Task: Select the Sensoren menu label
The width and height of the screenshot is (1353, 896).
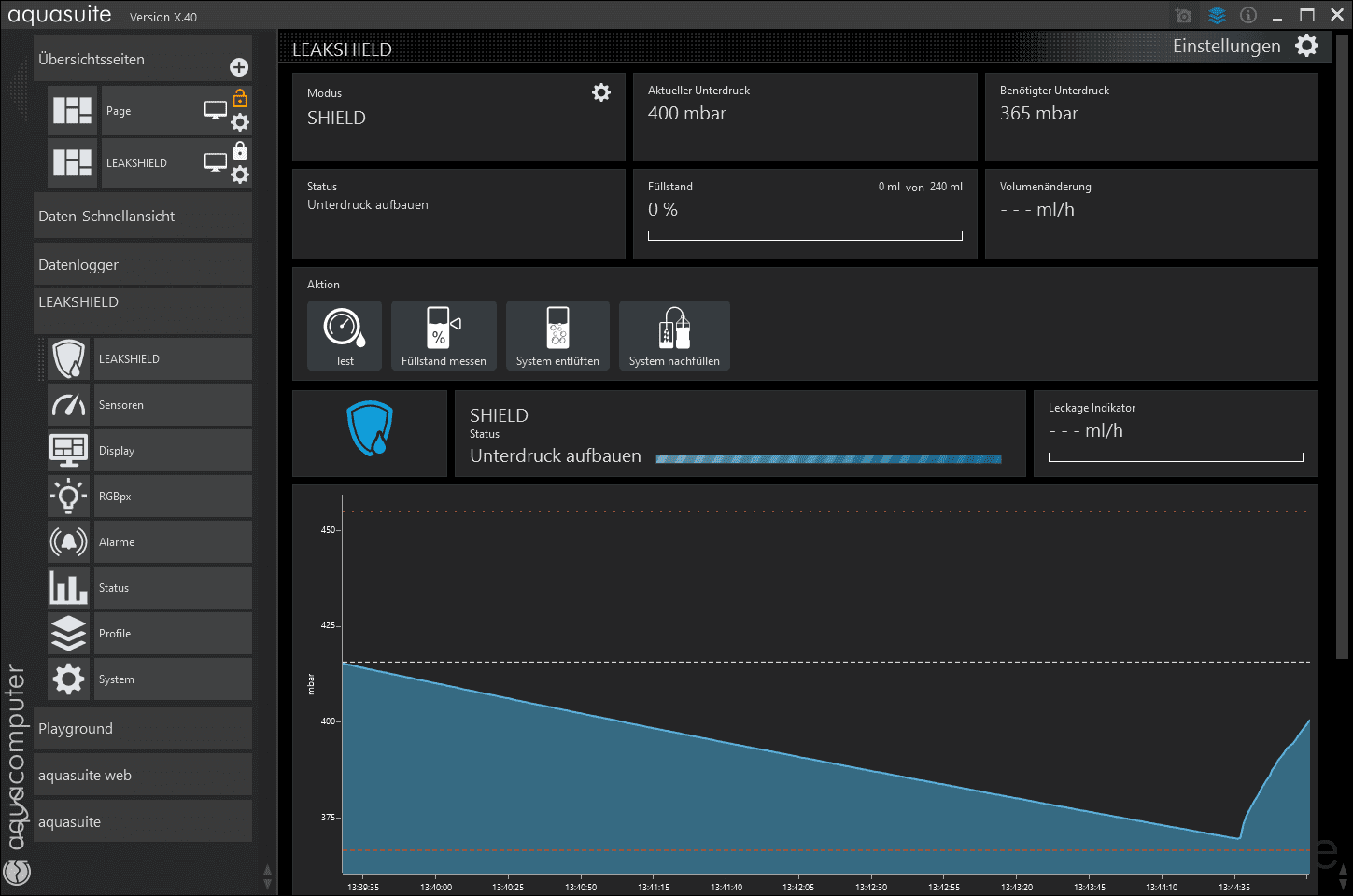Action: click(121, 405)
